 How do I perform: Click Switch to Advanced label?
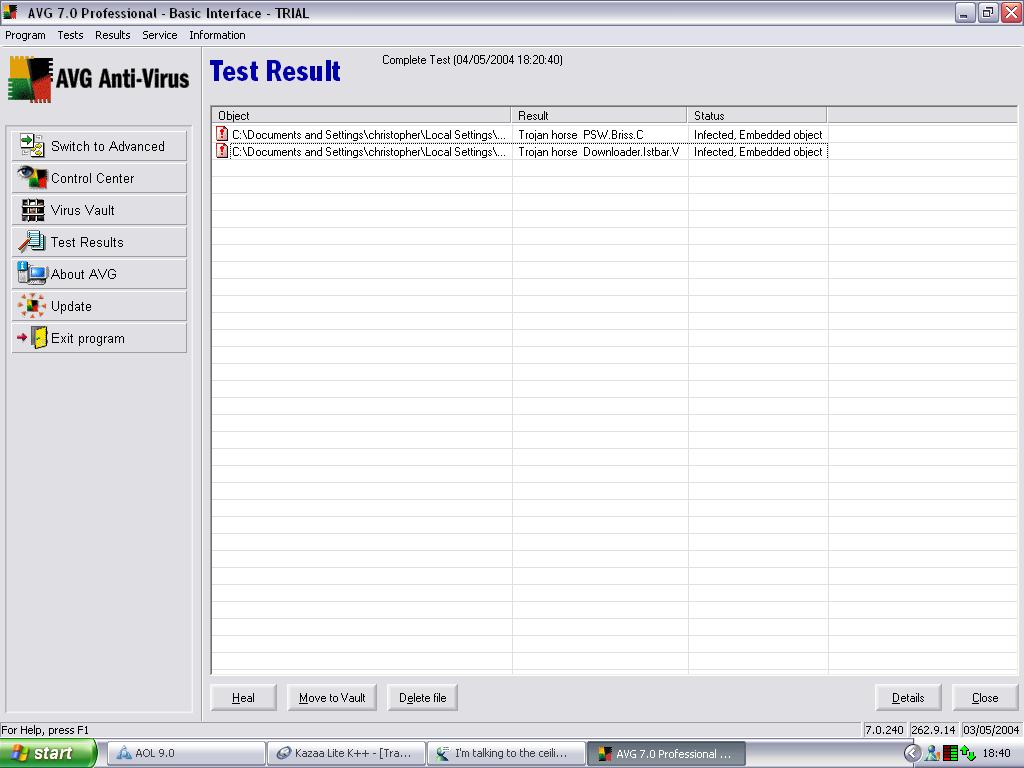[108, 146]
